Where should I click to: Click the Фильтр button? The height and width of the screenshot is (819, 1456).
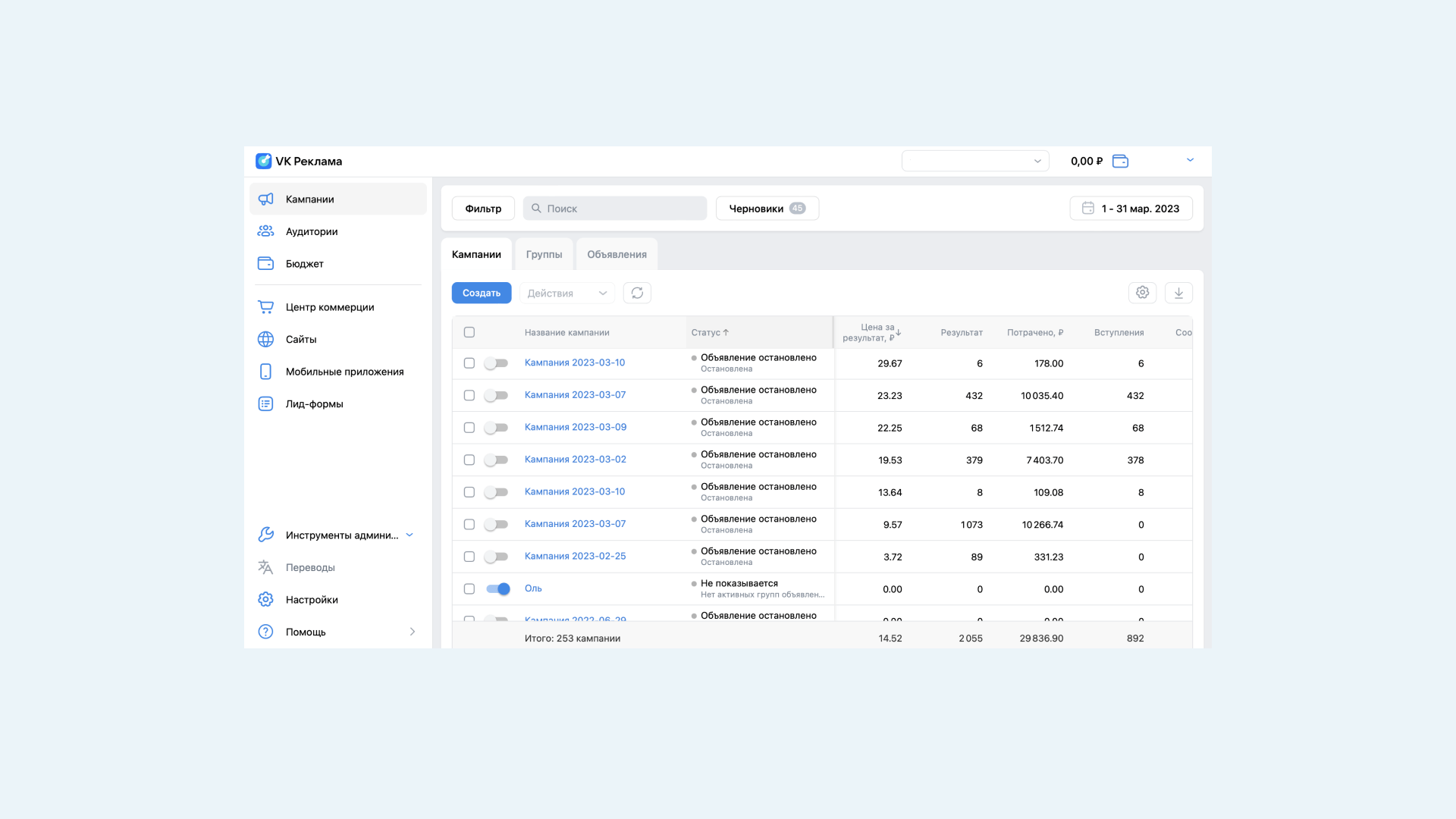(x=483, y=208)
